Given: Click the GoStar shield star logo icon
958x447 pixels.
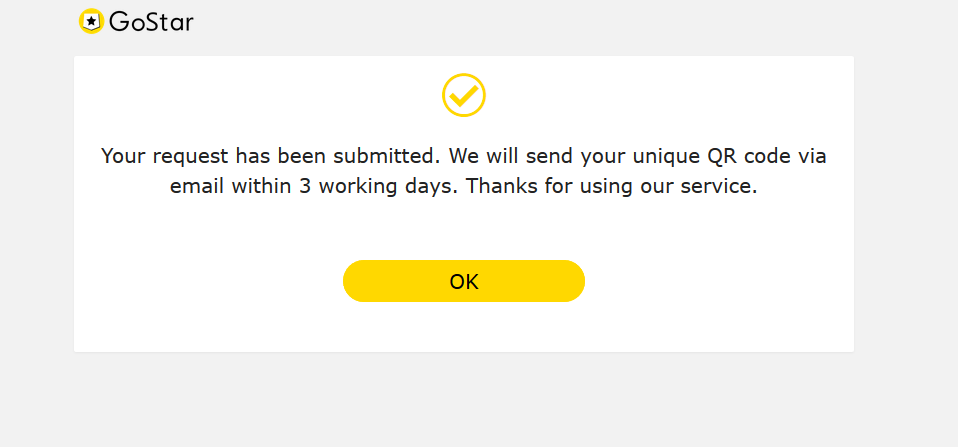Looking at the screenshot, I should pos(91,21).
